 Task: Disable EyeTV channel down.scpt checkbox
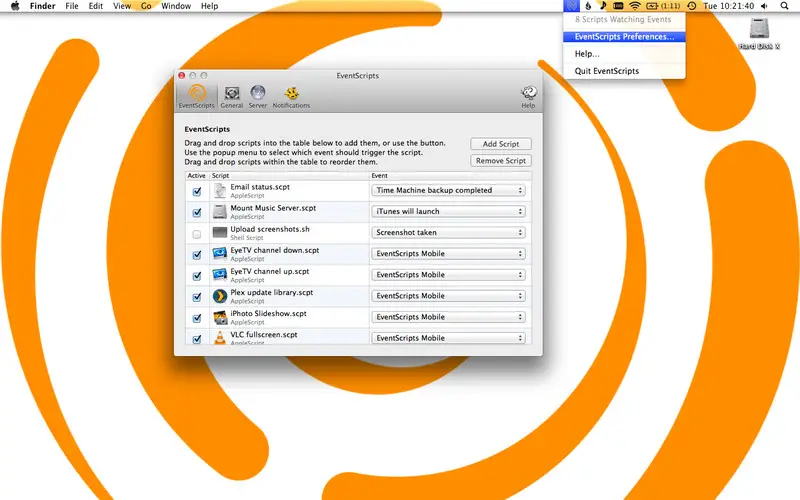pyautogui.click(x=197, y=255)
